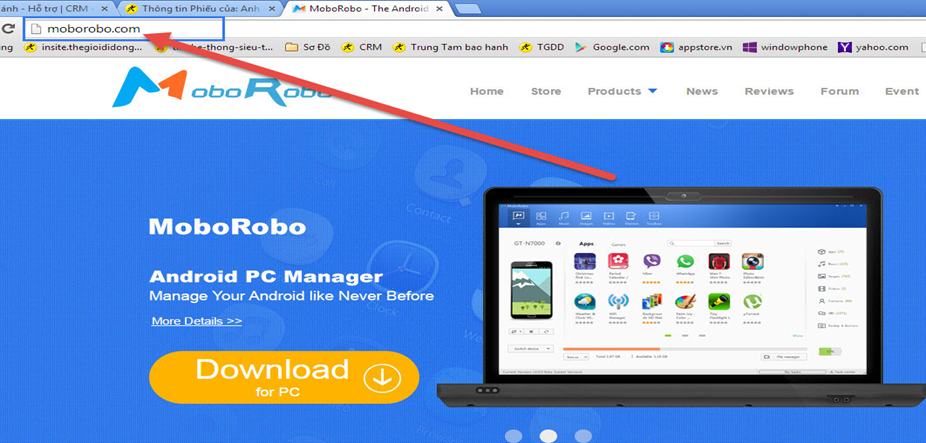926x443 pixels.
Task: Open the insite.thegioididong bookmark
Action: 83,47
